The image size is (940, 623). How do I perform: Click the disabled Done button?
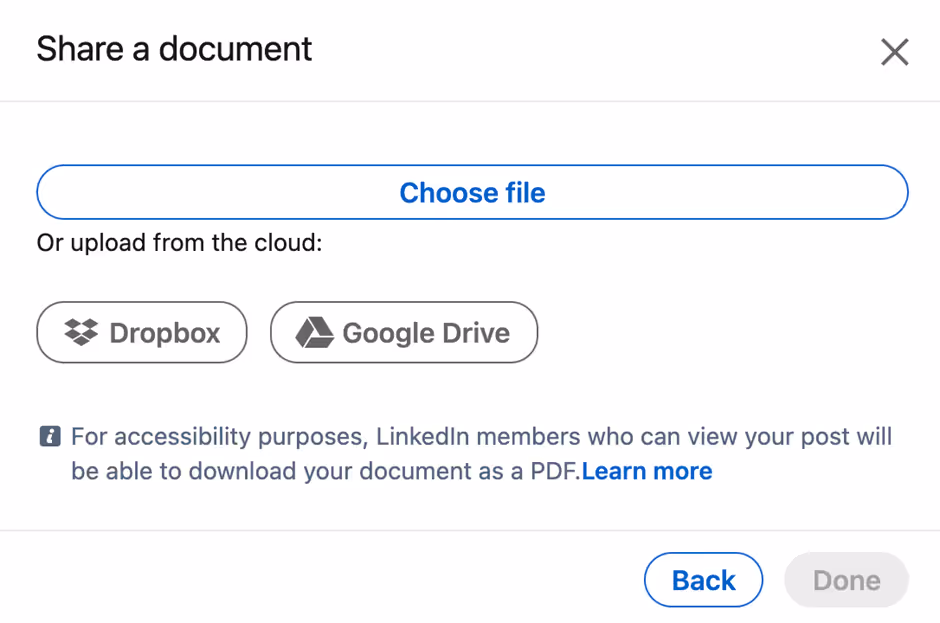tap(846, 580)
